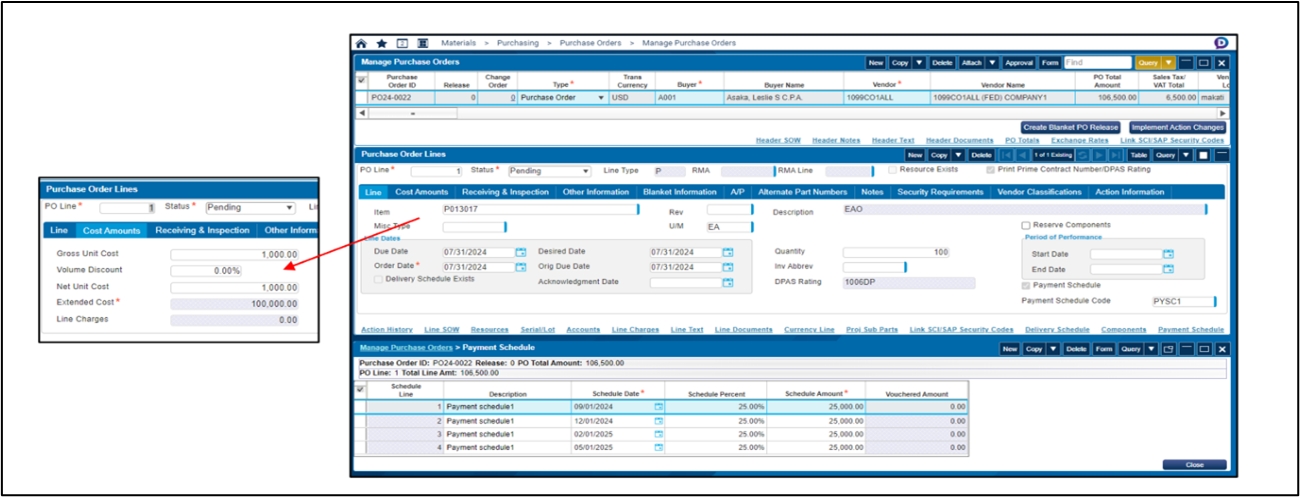Click the user profile icon at top right
Screen dimensions: 1300x497
tap(1221, 43)
